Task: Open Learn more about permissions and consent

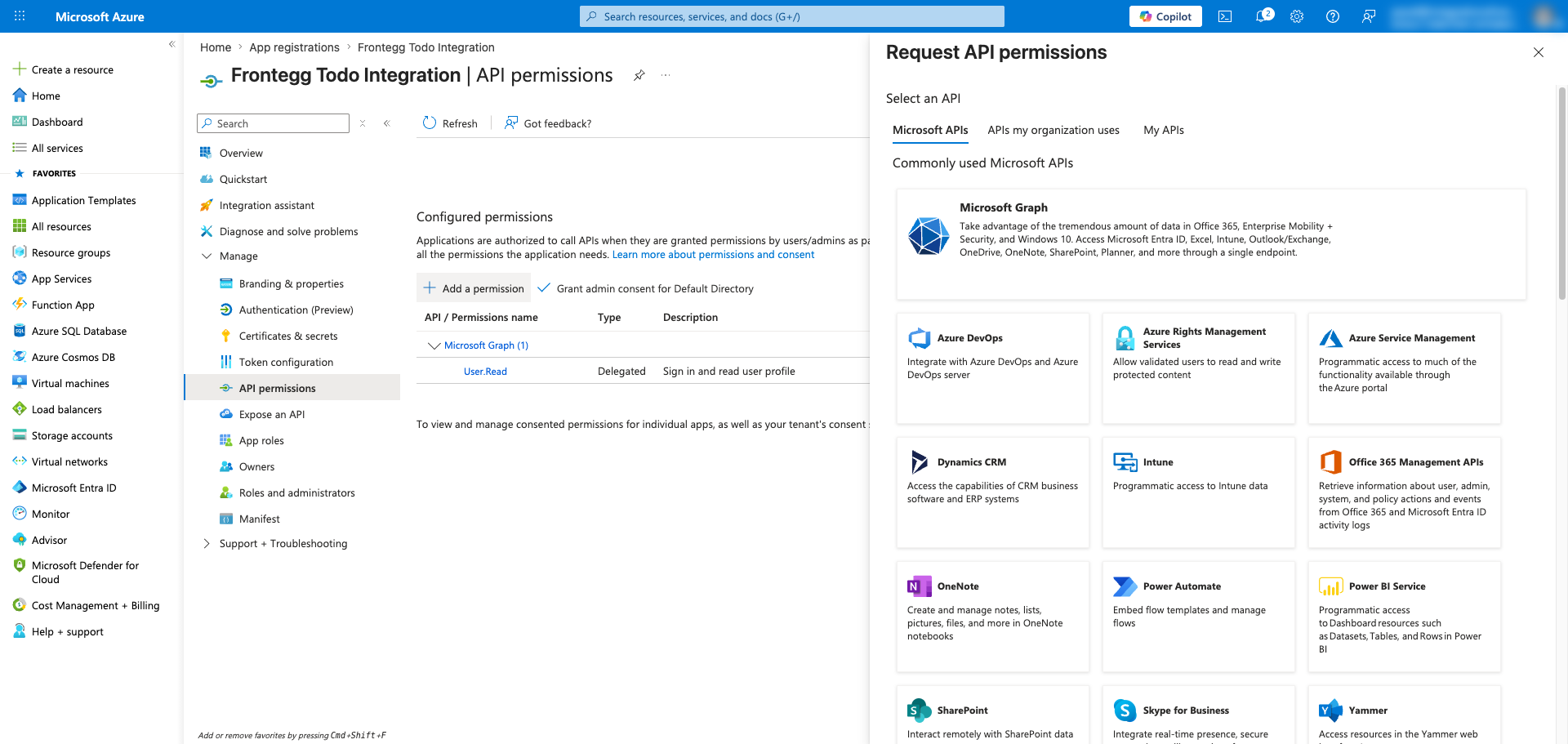Action: point(713,255)
